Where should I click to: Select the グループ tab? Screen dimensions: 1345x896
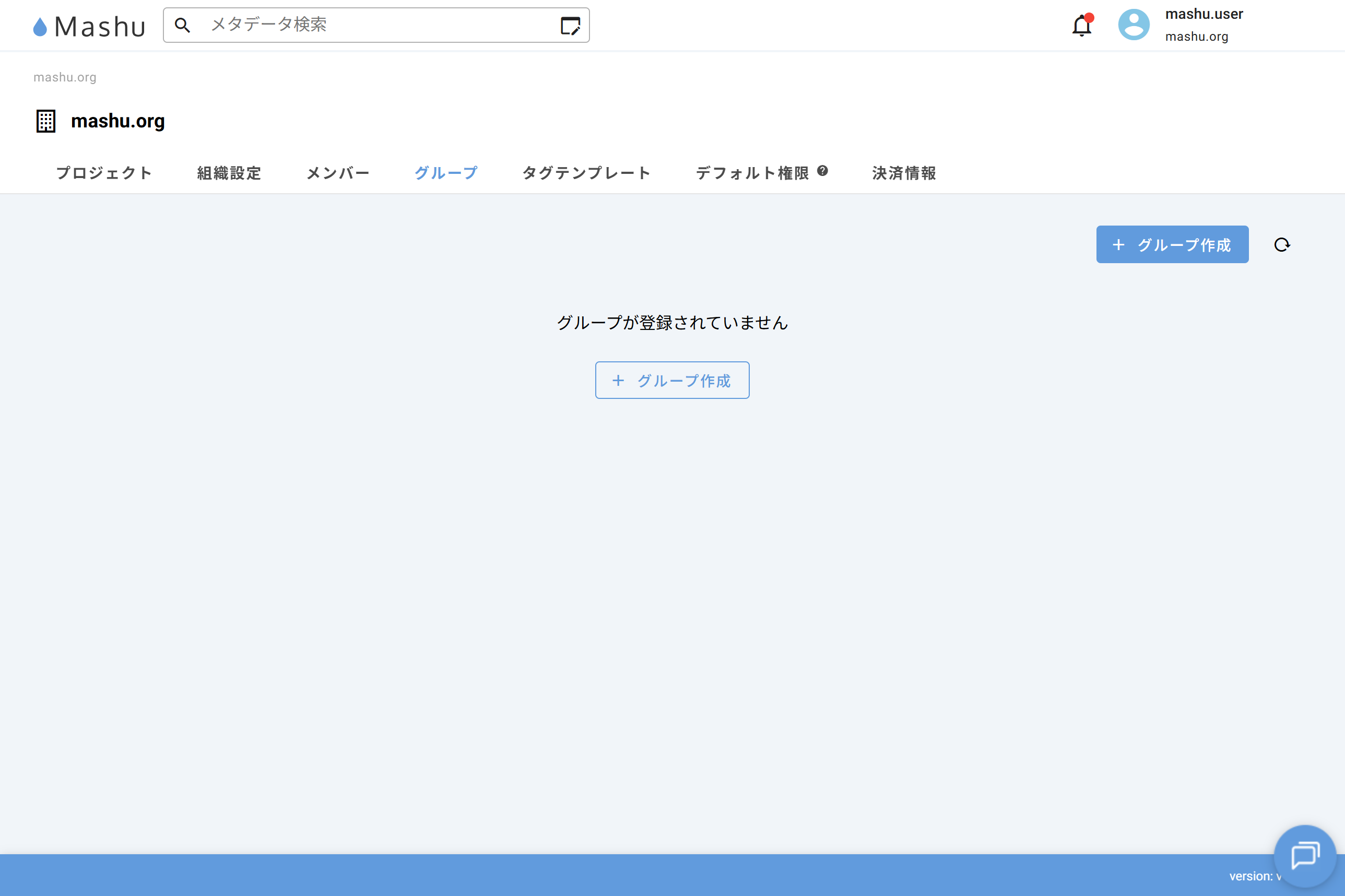pyautogui.click(x=446, y=173)
